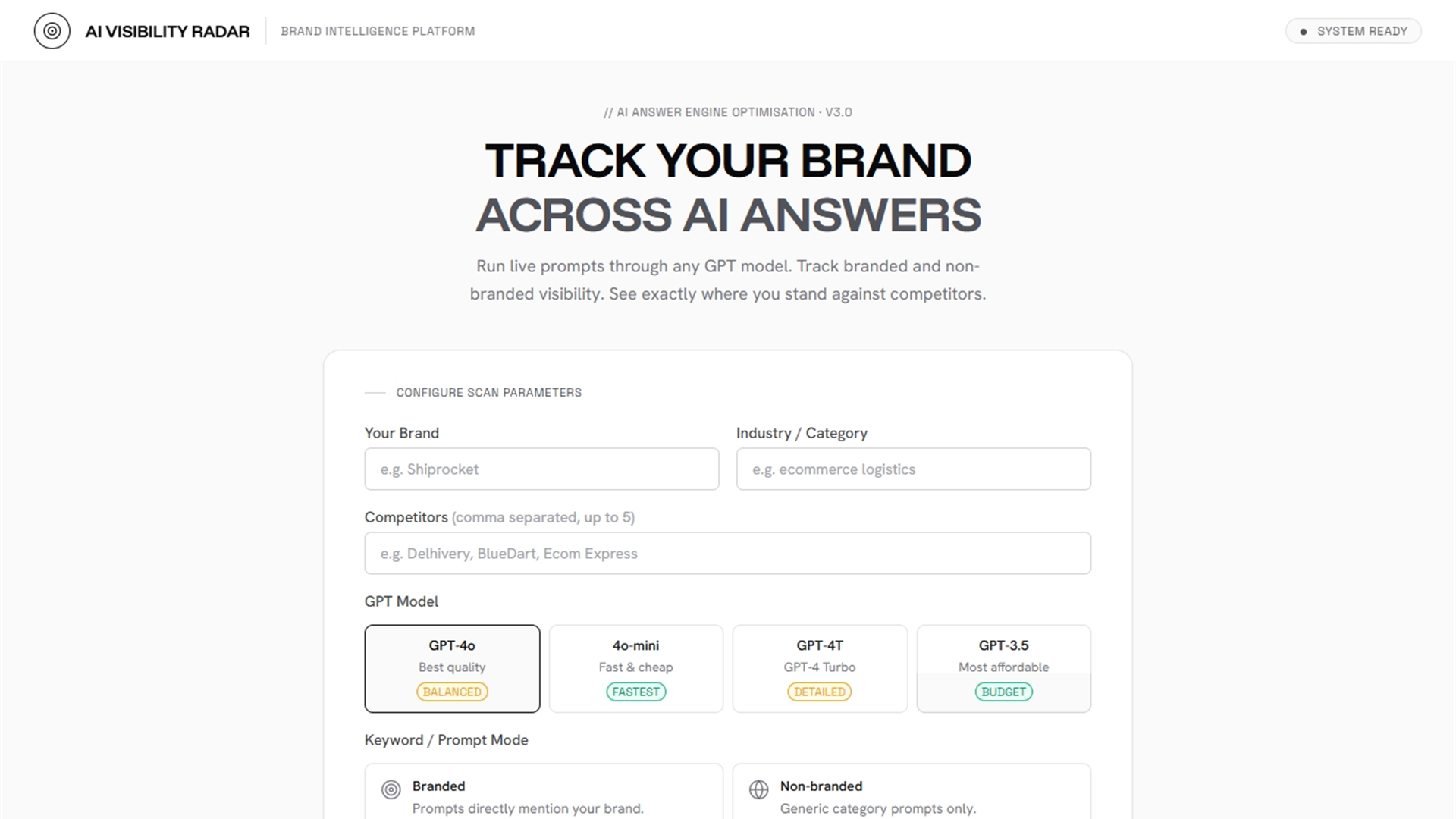Click the SYSTEM READY button
1456x819 pixels.
[1353, 31]
